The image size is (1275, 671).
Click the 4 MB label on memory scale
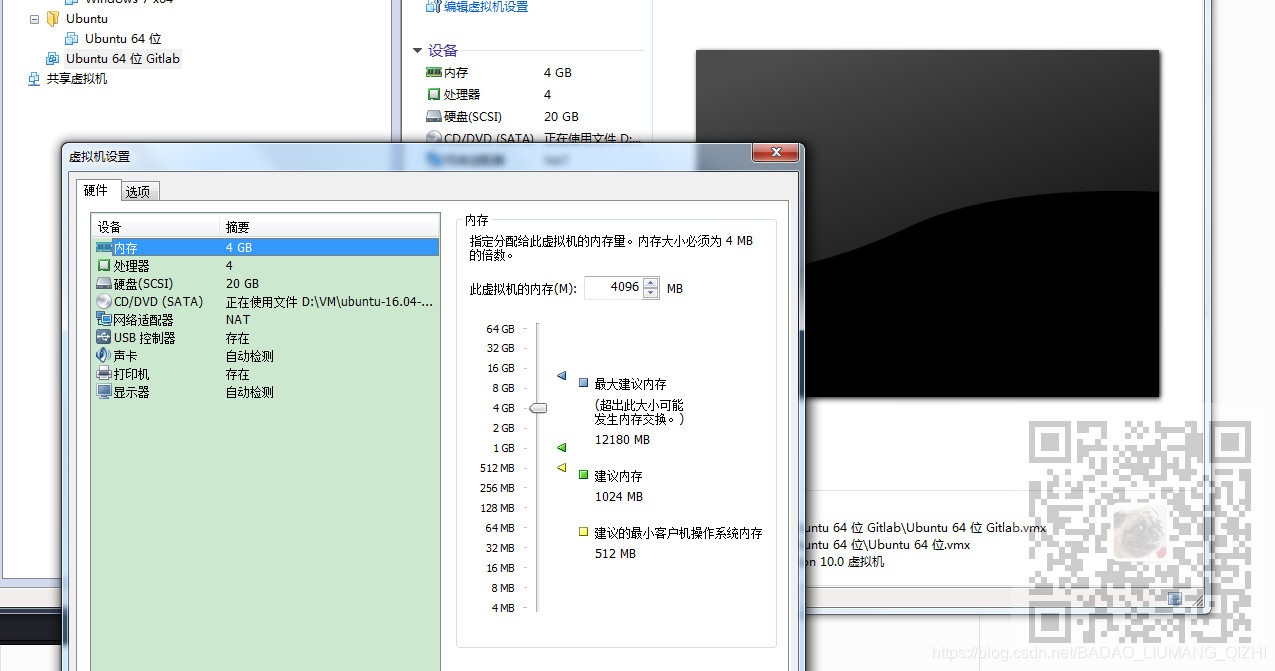[x=503, y=608]
